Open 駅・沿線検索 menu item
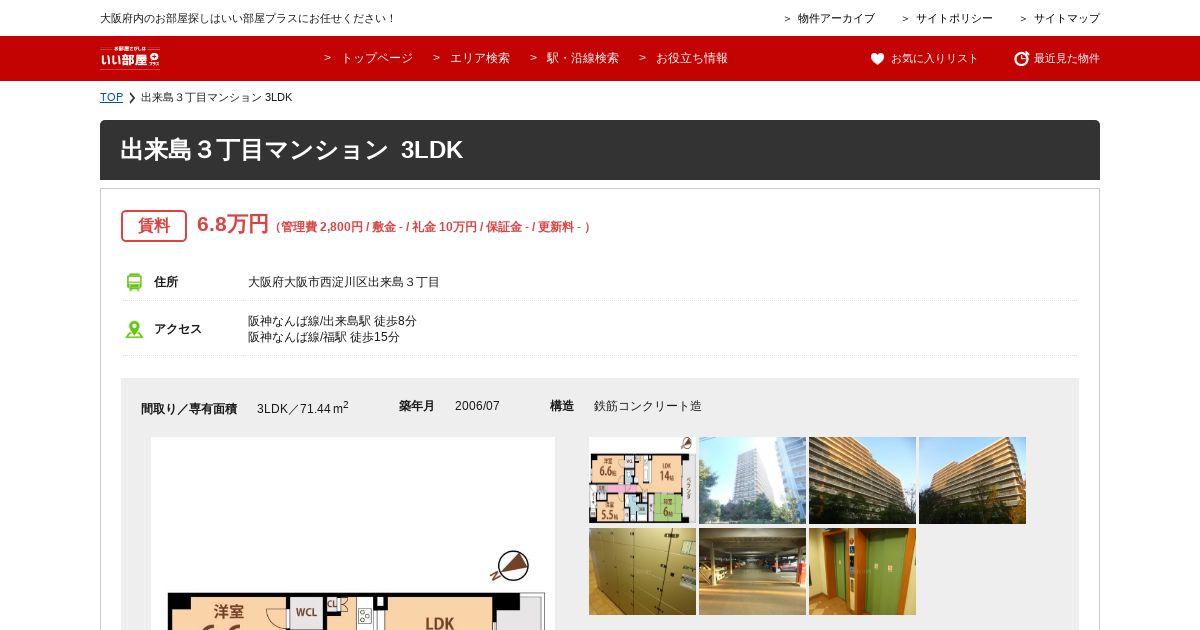Screen dimensions: 1200x630 tap(583, 58)
